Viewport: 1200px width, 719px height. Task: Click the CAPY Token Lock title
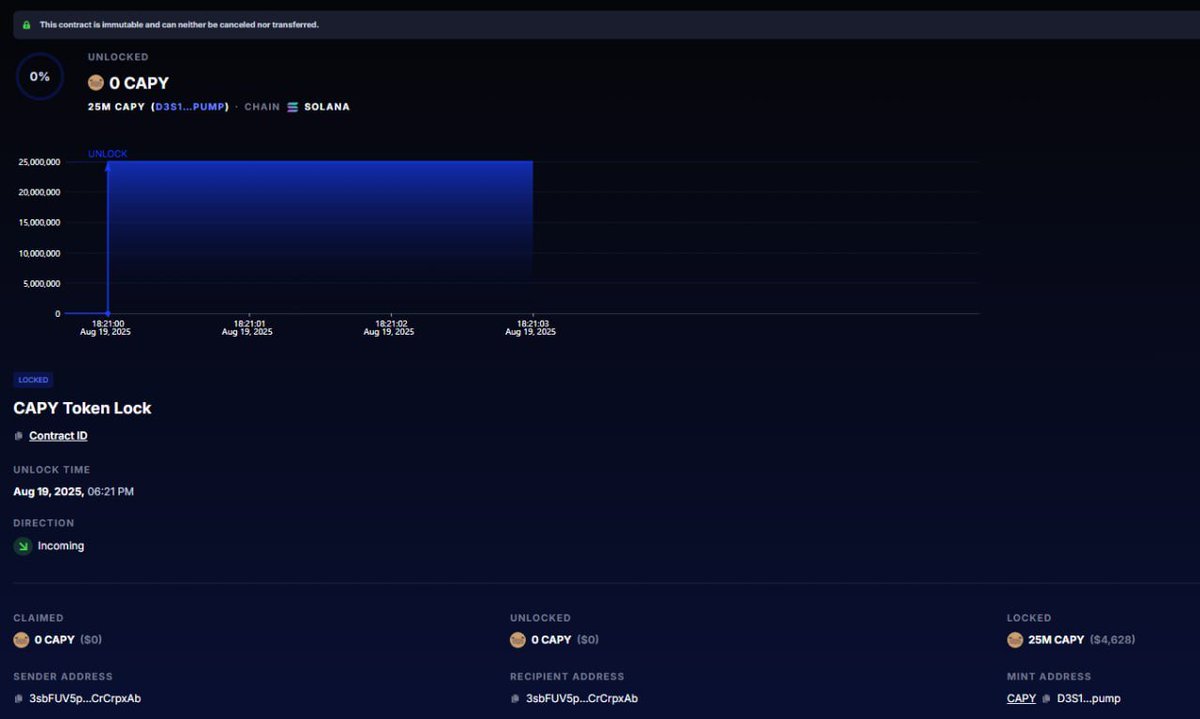82,408
